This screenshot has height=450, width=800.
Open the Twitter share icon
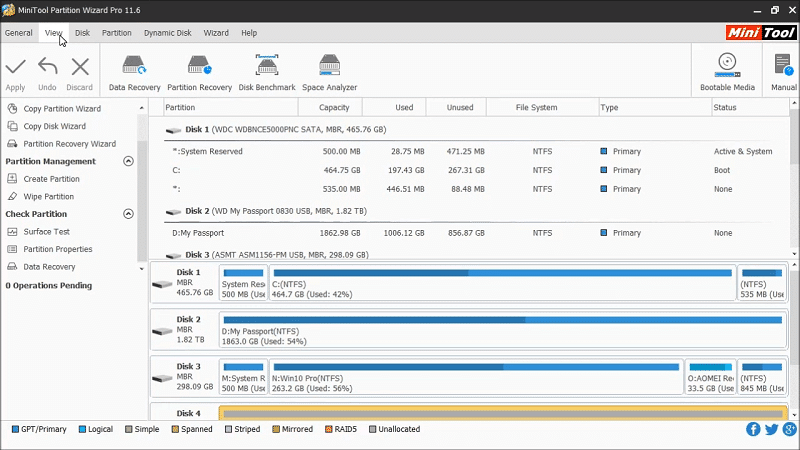click(771, 429)
